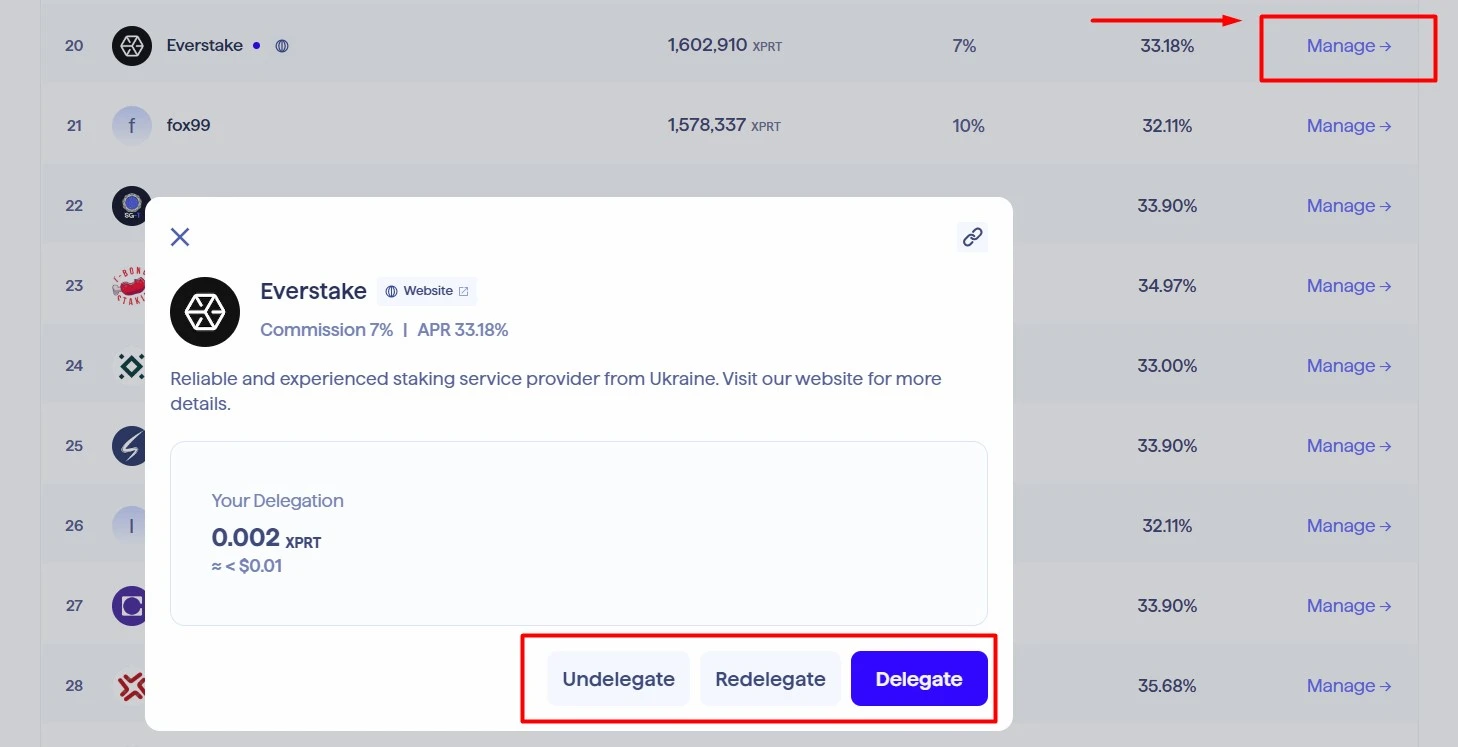The image size is (1458, 747).
Task: Click the Redelegate button
Action: (x=770, y=679)
